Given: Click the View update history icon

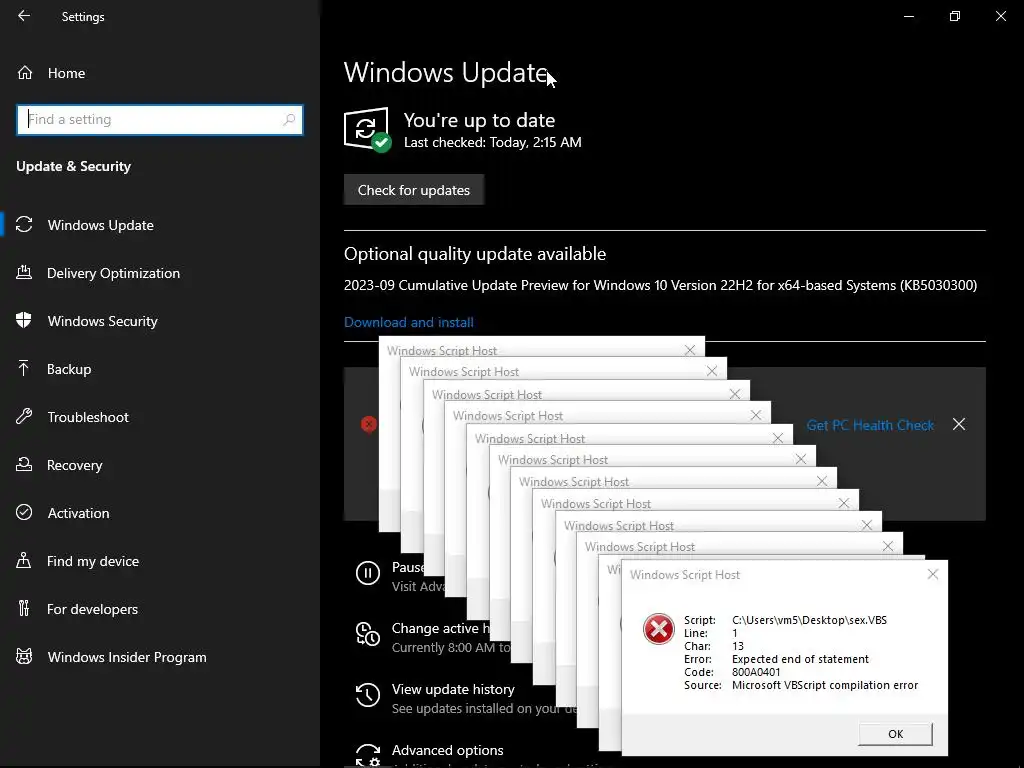Looking at the screenshot, I should click(x=368, y=695).
